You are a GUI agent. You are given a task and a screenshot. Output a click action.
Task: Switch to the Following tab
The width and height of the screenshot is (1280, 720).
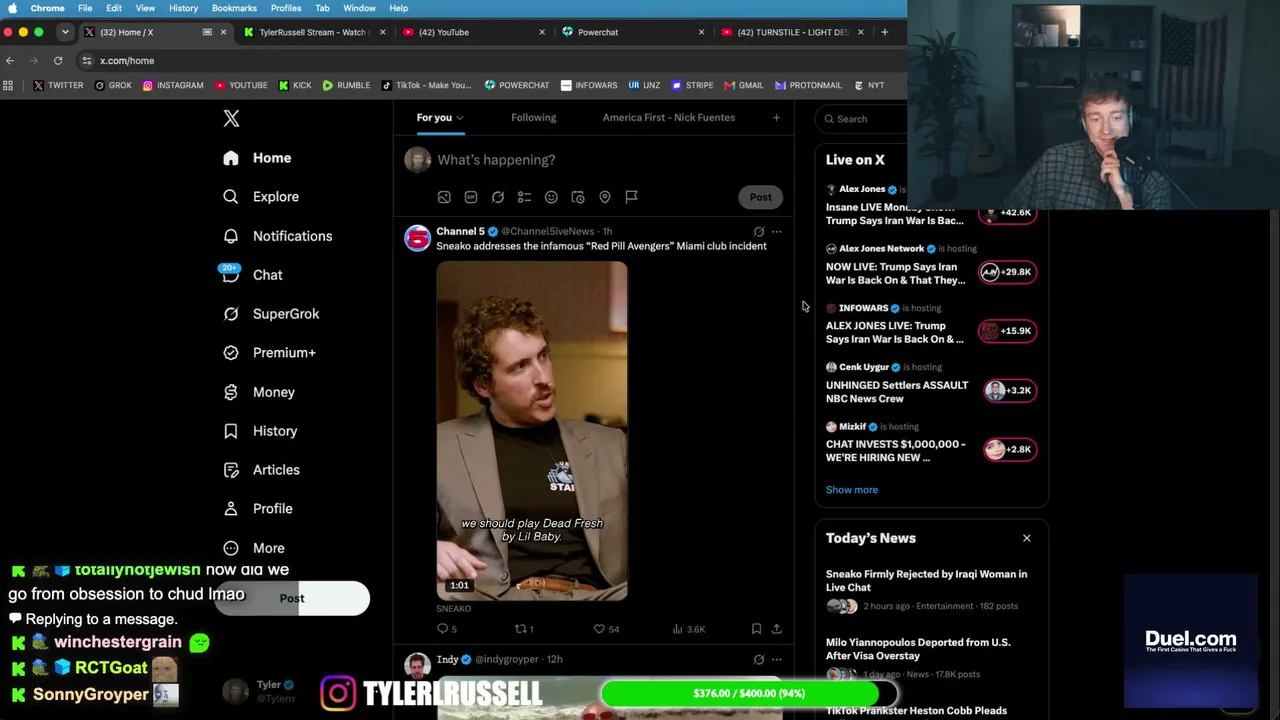[x=534, y=118]
